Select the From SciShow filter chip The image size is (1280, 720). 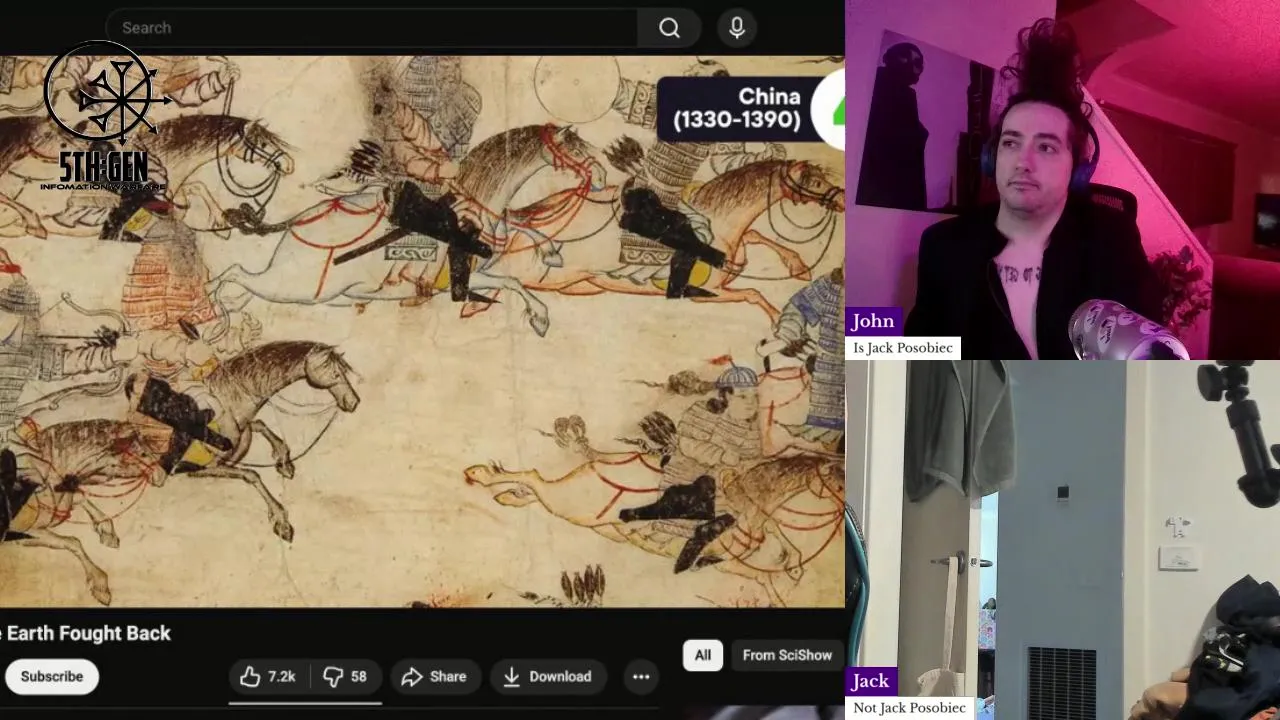coord(787,655)
